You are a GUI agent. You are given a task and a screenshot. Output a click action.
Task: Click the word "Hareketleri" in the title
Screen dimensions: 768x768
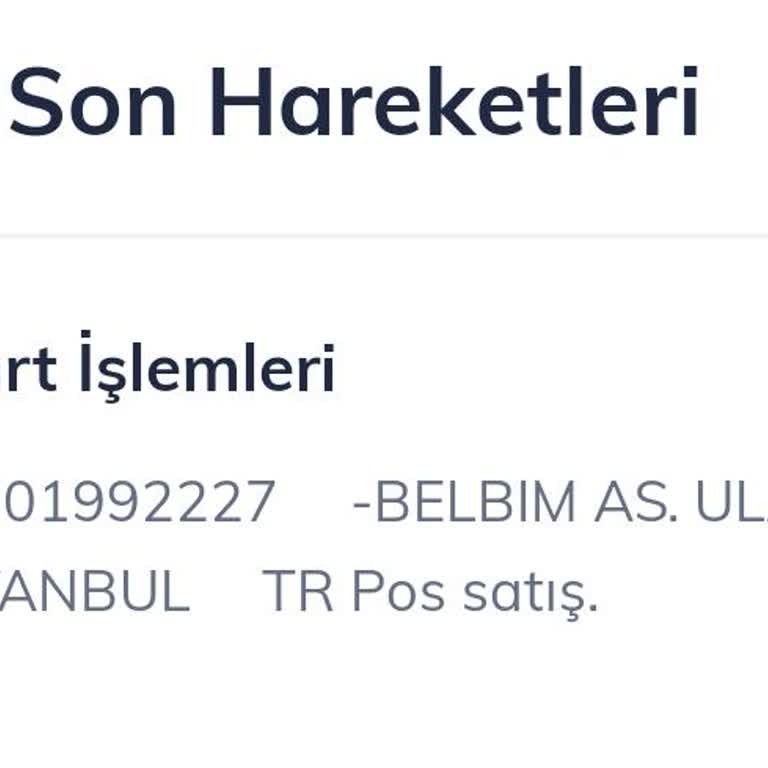pyautogui.click(x=454, y=104)
